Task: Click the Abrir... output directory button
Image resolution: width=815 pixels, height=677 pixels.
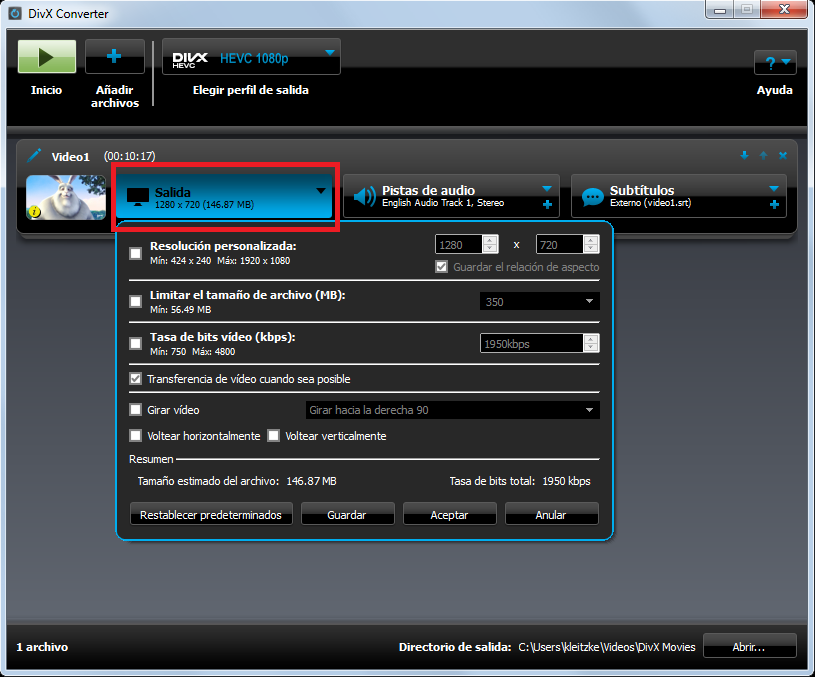Action: click(x=750, y=646)
